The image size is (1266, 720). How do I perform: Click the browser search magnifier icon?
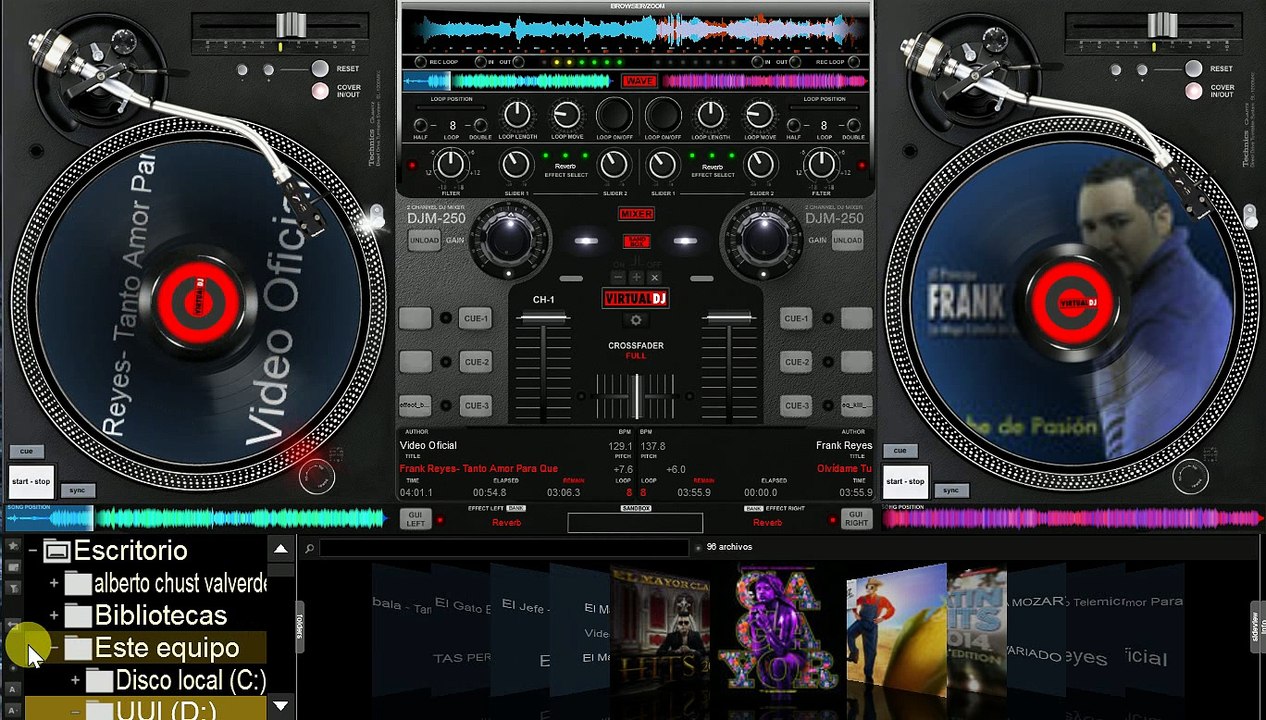[310, 548]
